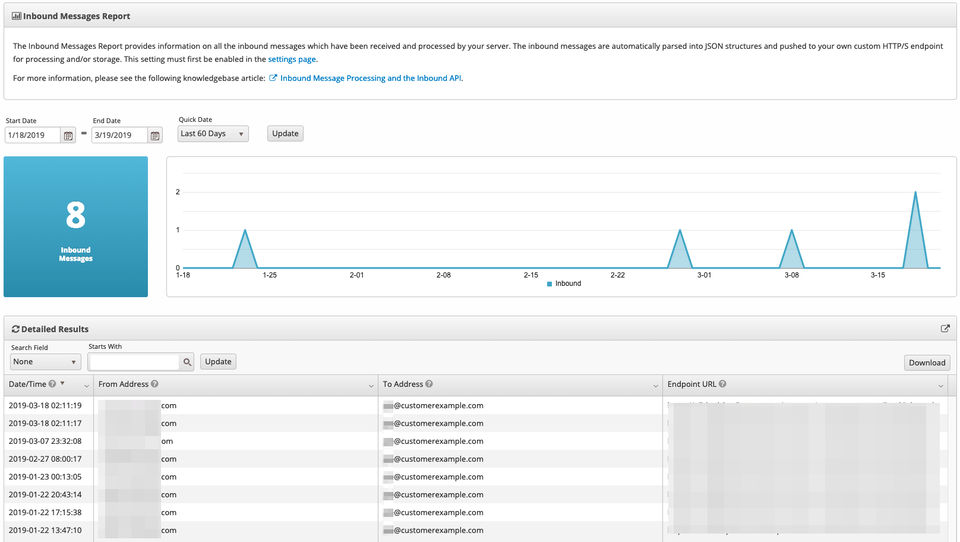The width and height of the screenshot is (960, 542).
Task: Select row 2019-01-22 13:47:10
Action: click(476, 530)
